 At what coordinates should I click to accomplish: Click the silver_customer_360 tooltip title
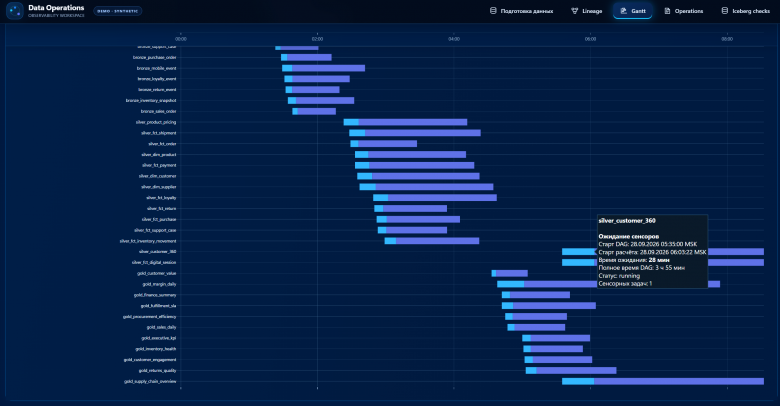coord(627,221)
